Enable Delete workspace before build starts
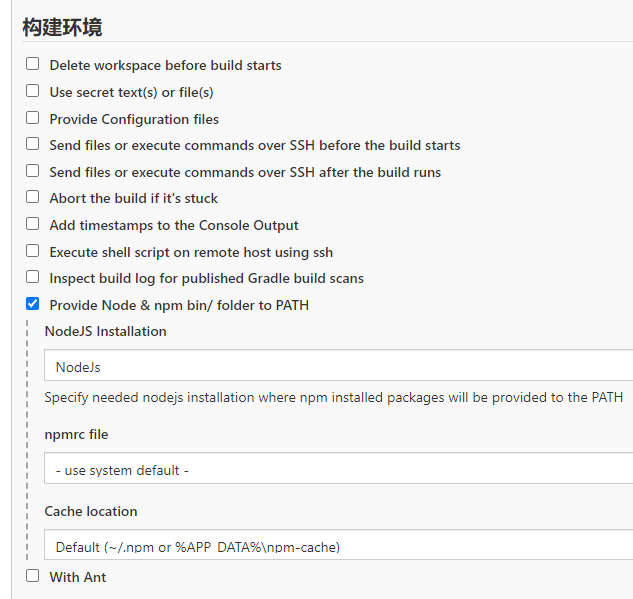 [33, 64]
